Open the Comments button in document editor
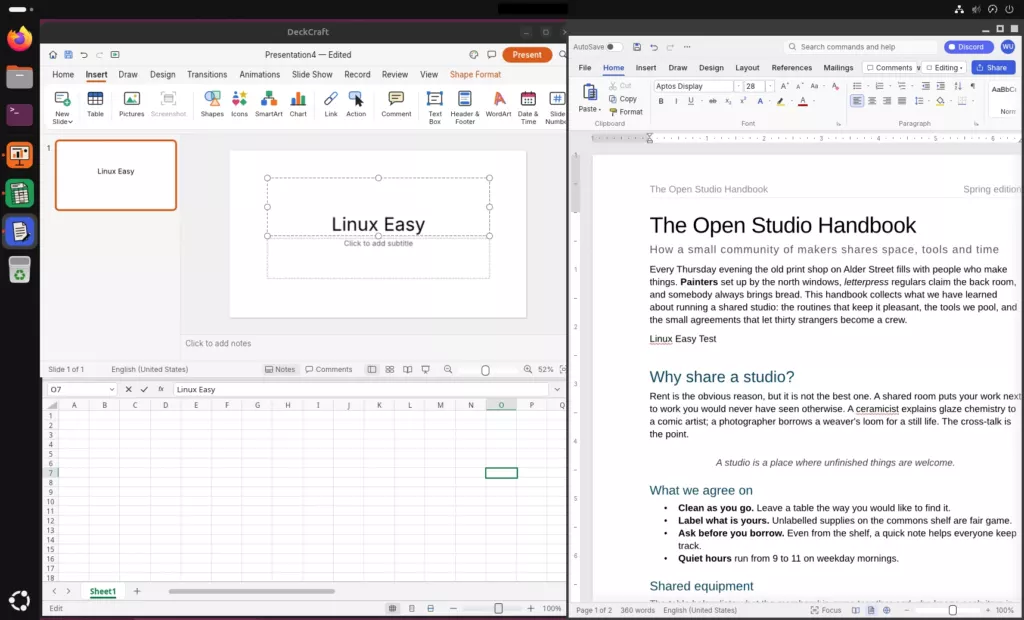1024x620 pixels. [x=889, y=67]
